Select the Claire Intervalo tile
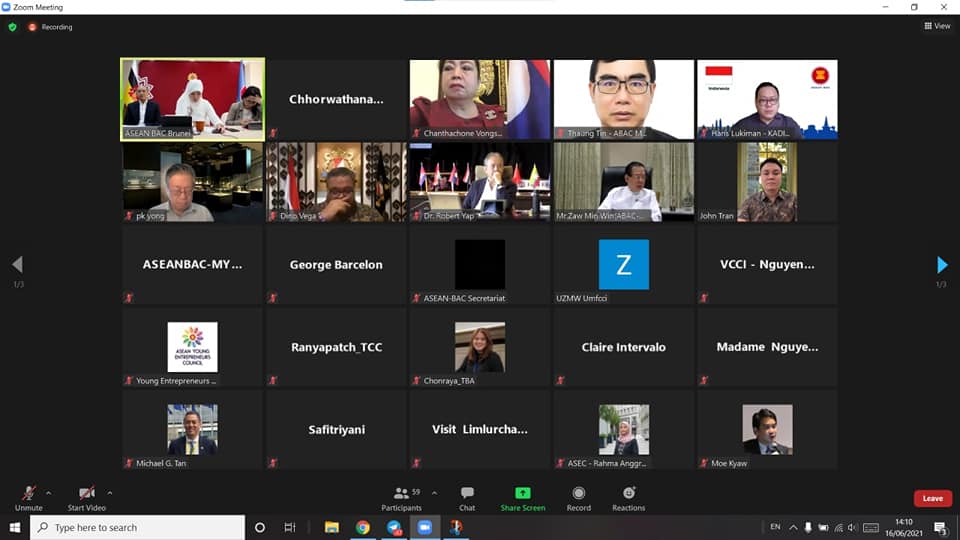The width and height of the screenshot is (960, 540). coord(624,347)
